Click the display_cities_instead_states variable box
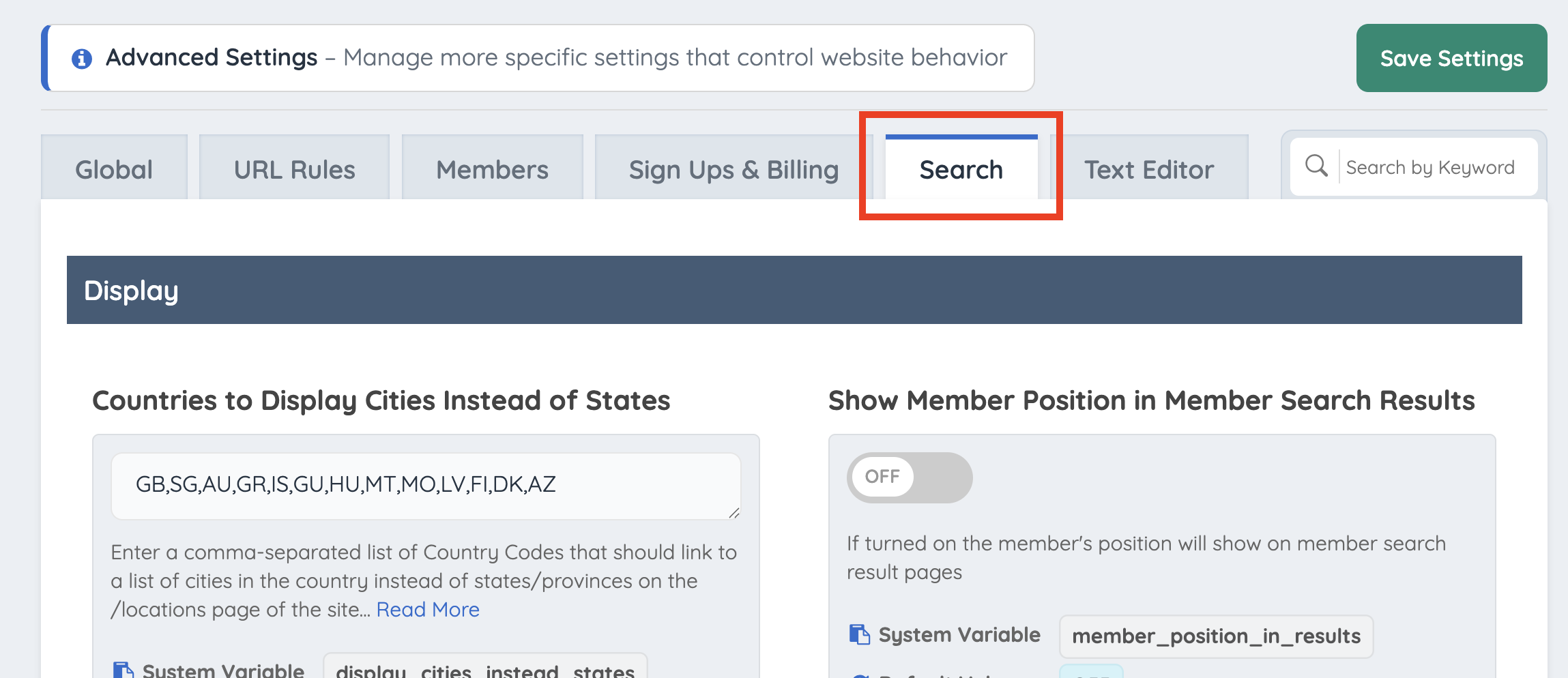 click(485, 667)
